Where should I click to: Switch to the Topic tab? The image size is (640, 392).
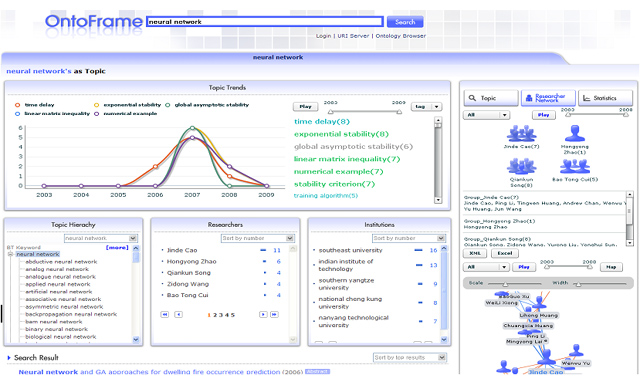(491, 98)
